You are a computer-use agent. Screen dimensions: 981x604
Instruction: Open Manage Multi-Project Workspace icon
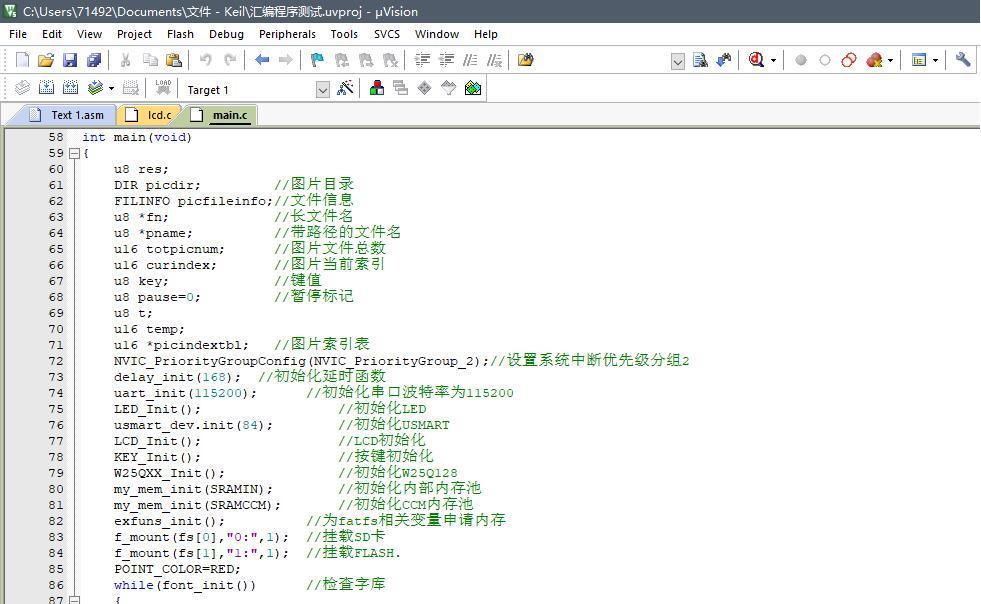400,88
